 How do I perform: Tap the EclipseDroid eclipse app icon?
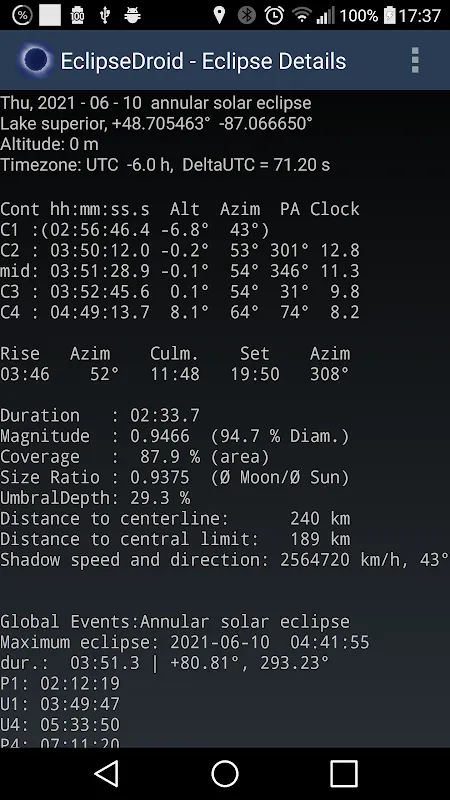point(35,61)
